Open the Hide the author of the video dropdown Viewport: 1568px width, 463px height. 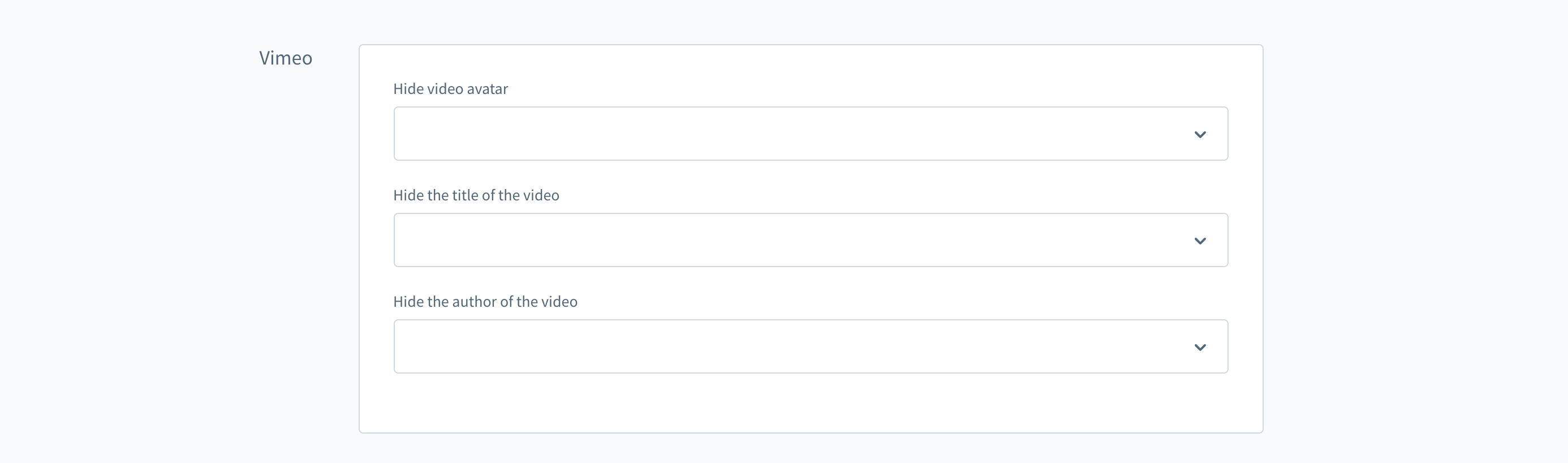(810, 346)
